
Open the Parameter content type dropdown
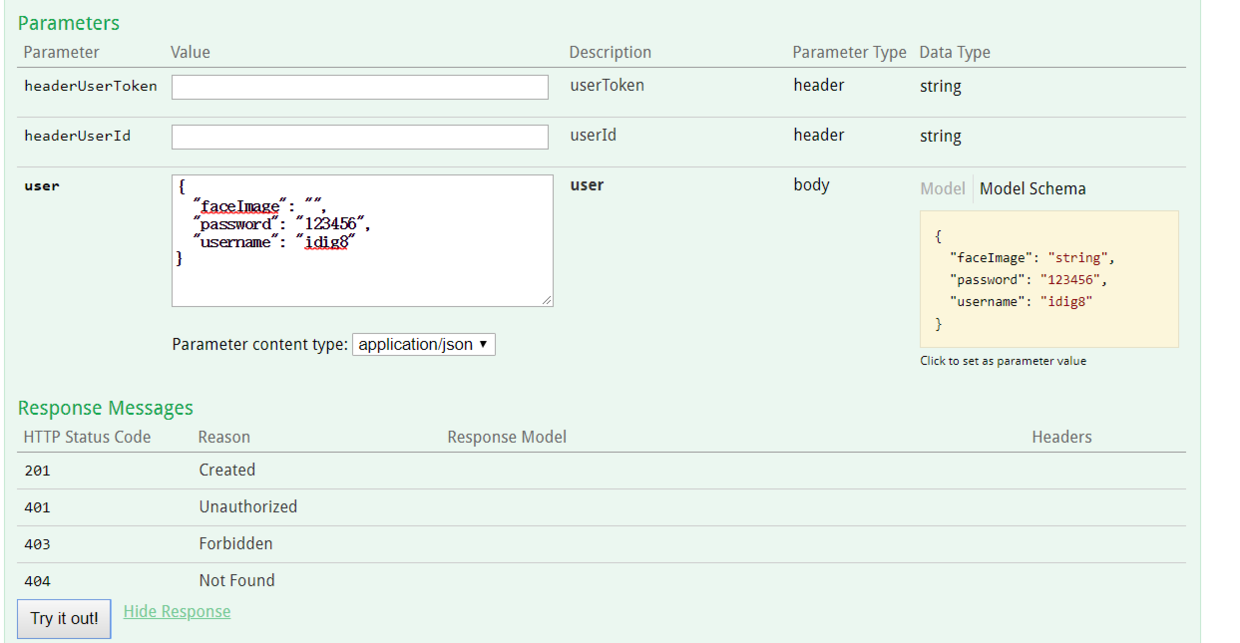pos(424,344)
